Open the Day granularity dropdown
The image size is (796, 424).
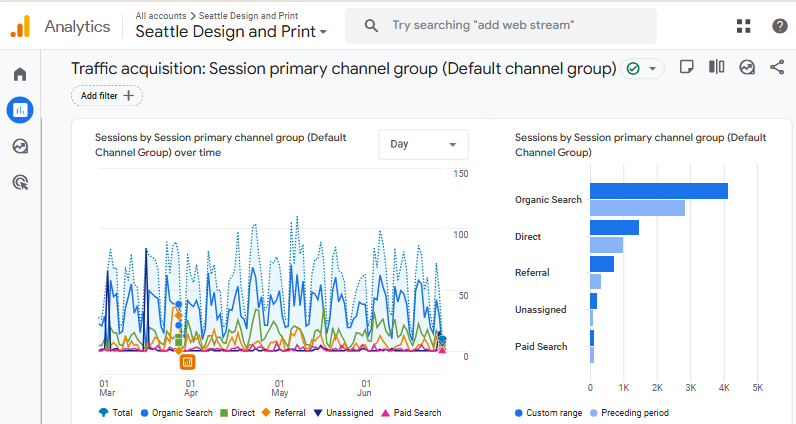[423, 144]
